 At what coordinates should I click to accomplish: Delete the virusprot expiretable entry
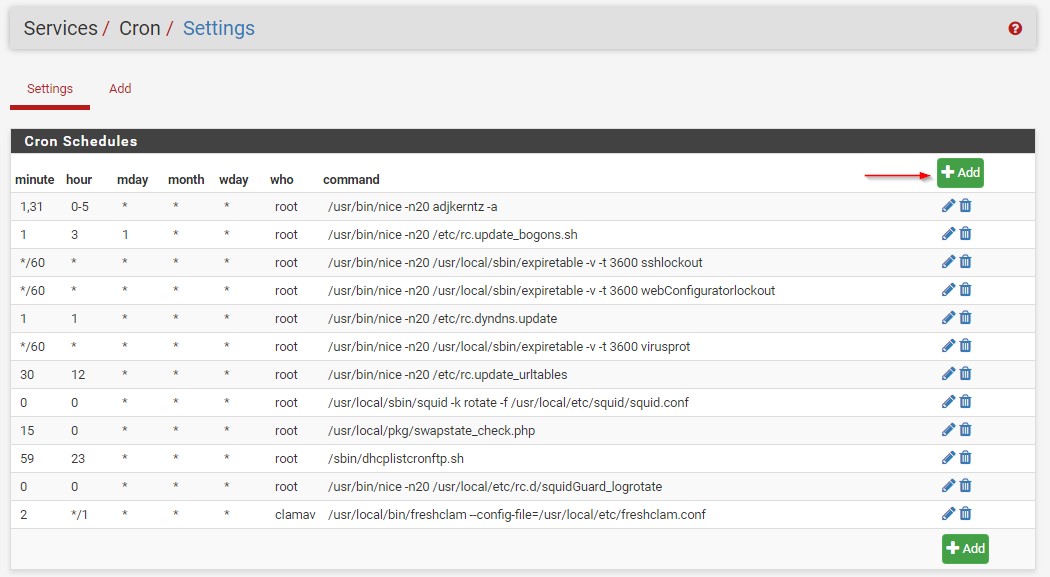966,346
